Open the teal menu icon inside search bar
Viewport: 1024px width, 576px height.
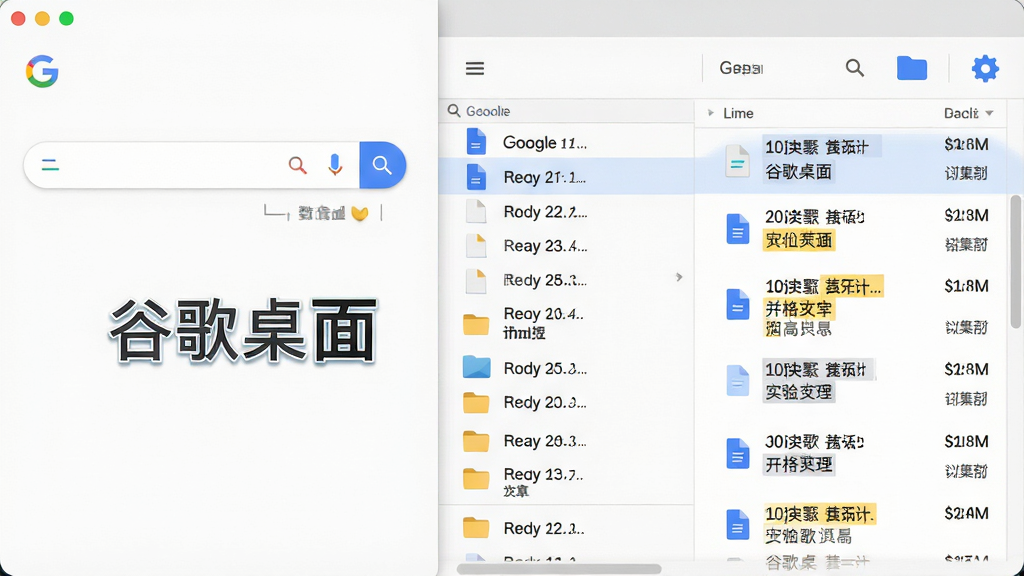point(50,165)
